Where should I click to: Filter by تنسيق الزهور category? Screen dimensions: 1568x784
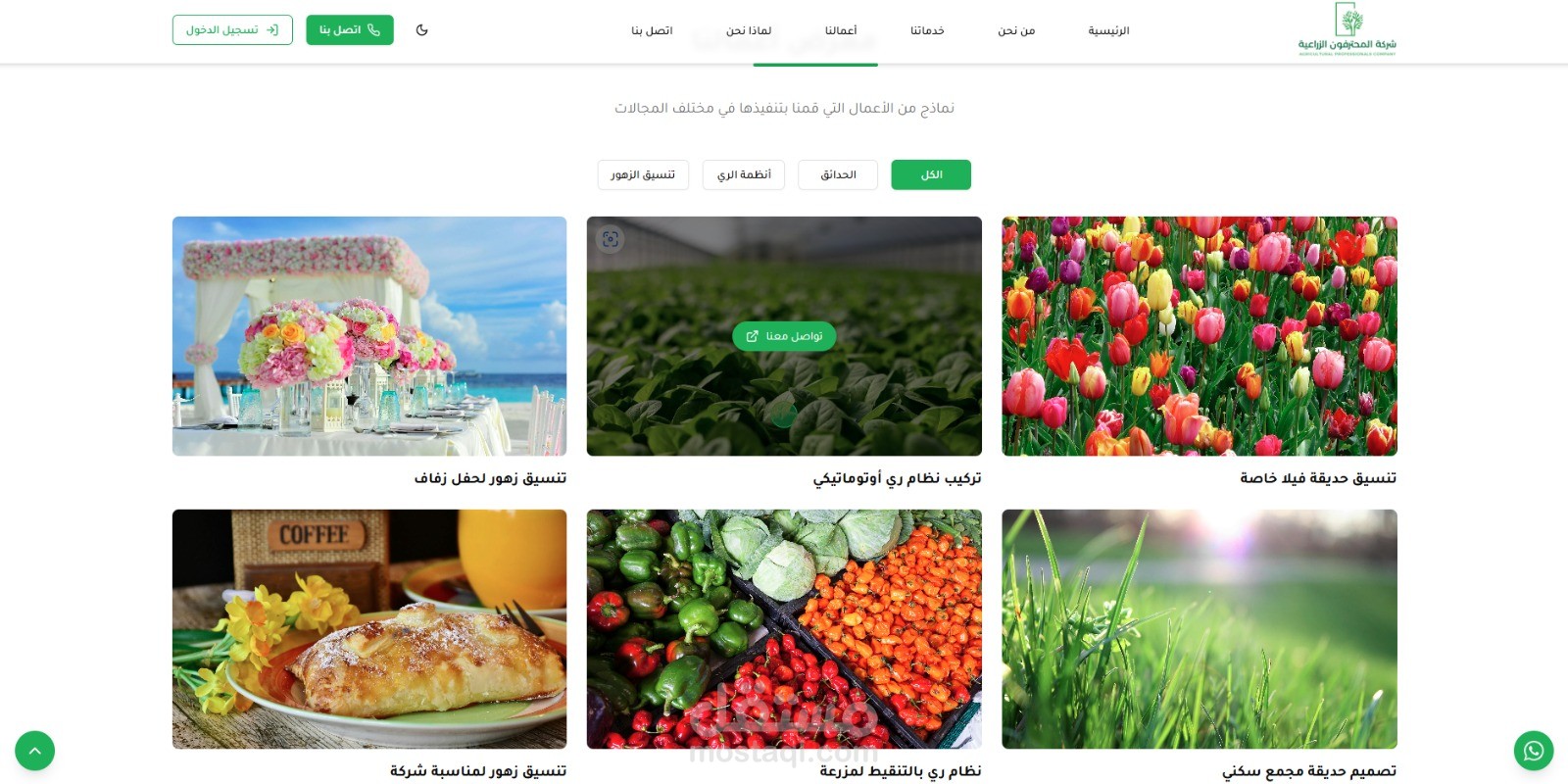(x=643, y=174)
